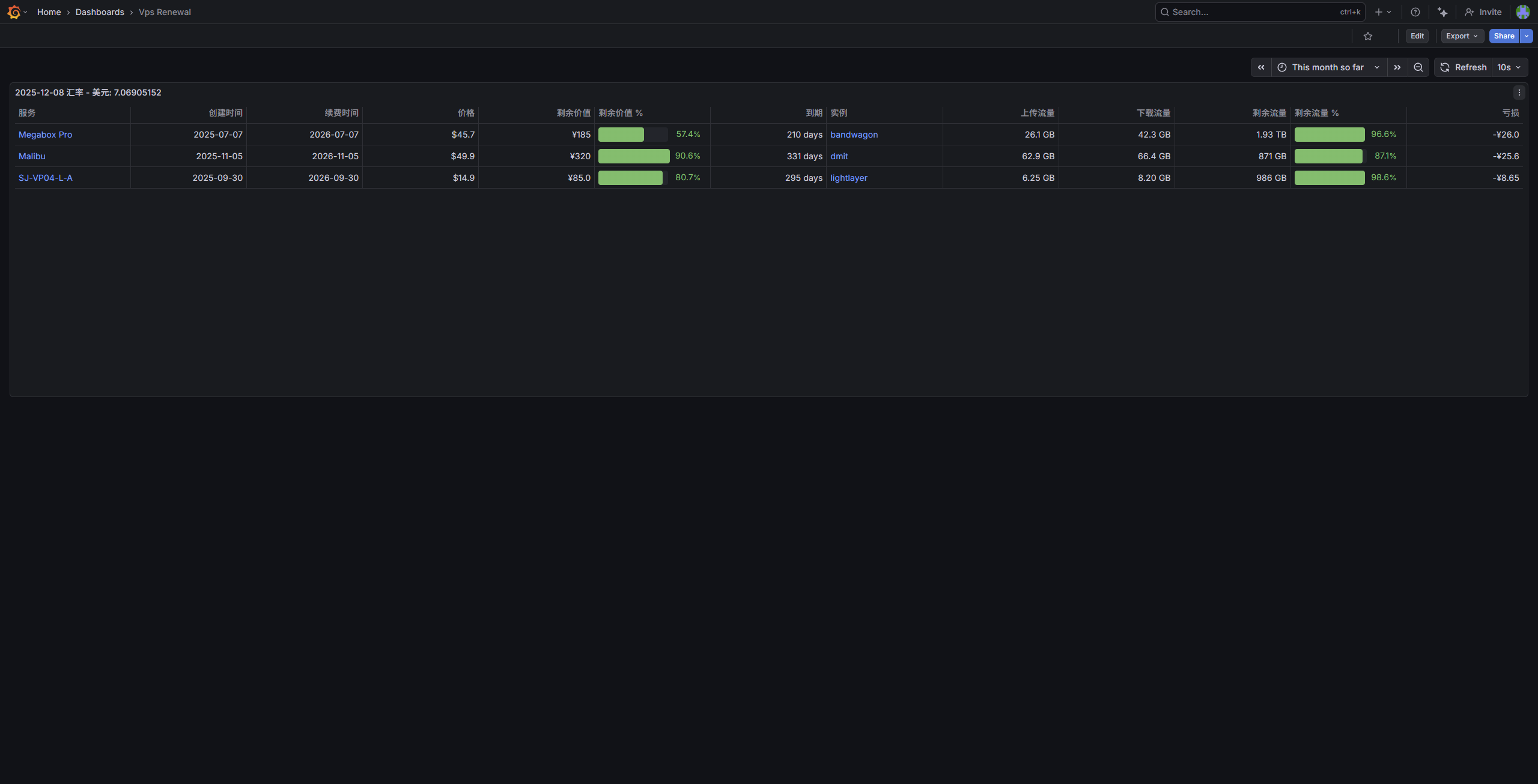Shift time range forward
Viewport: 1538px width, 784px height.
pyautogui.click(x=1397, y=67)
